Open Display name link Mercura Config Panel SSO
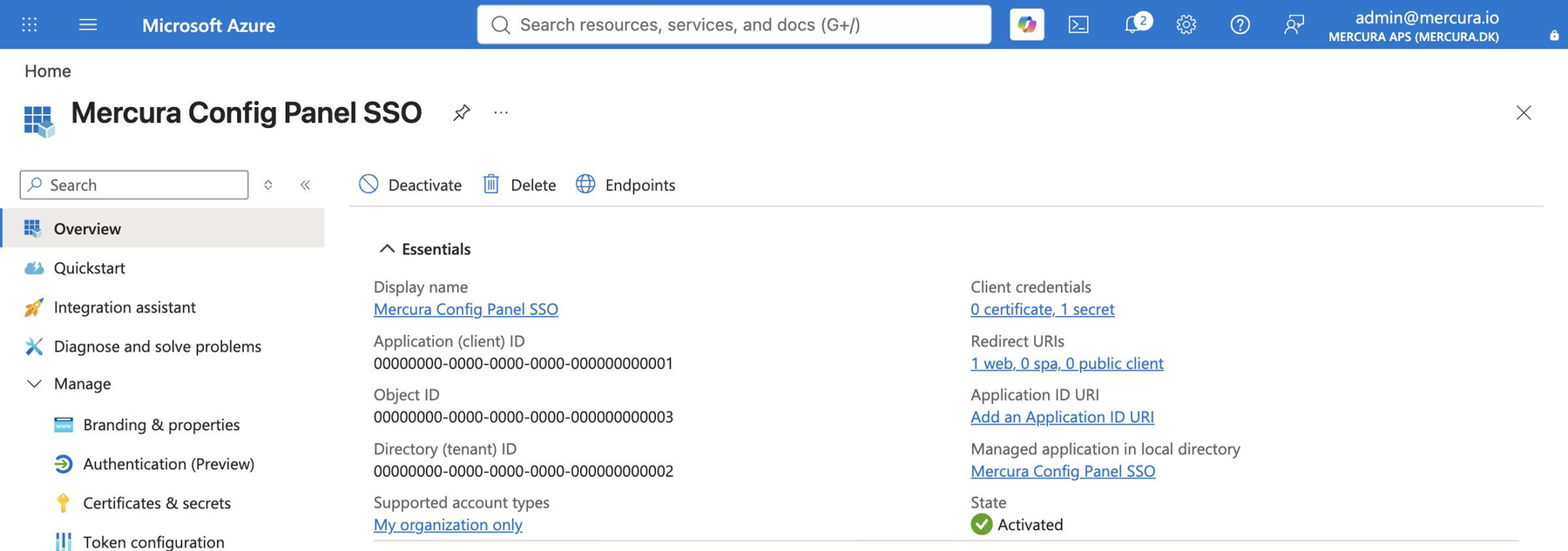 [466, 309]
